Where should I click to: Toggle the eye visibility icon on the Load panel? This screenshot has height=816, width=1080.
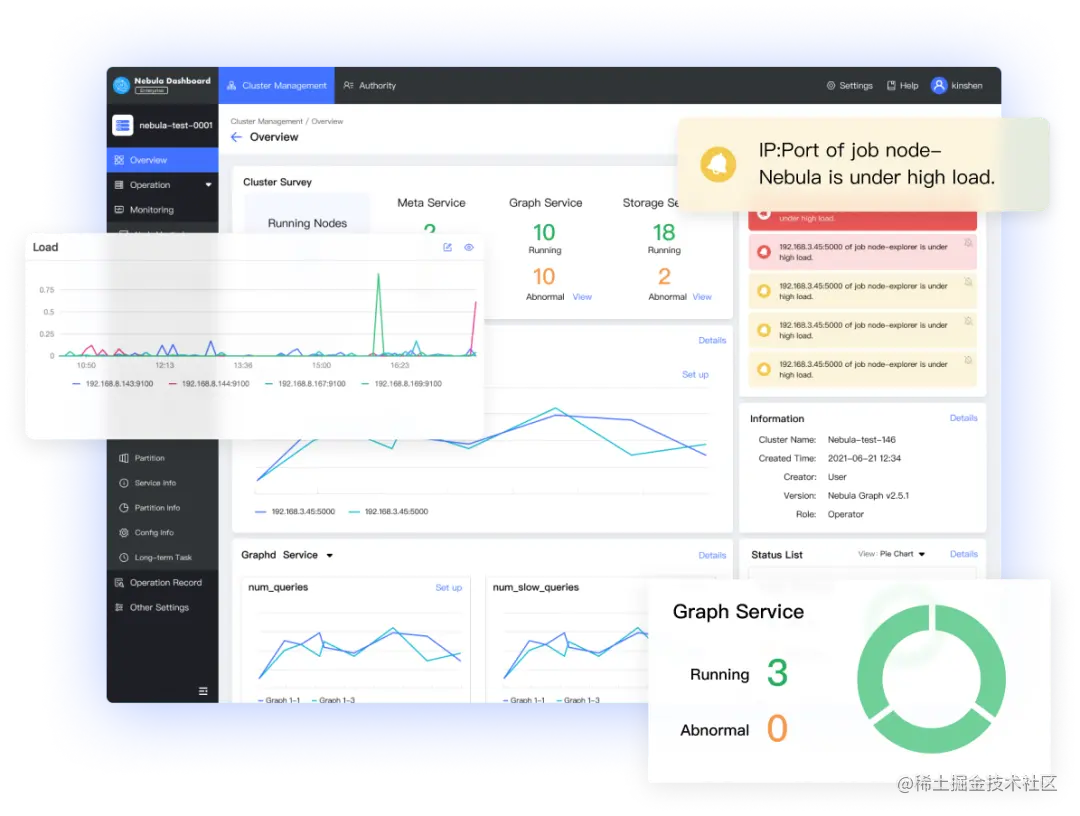(469, 247)
